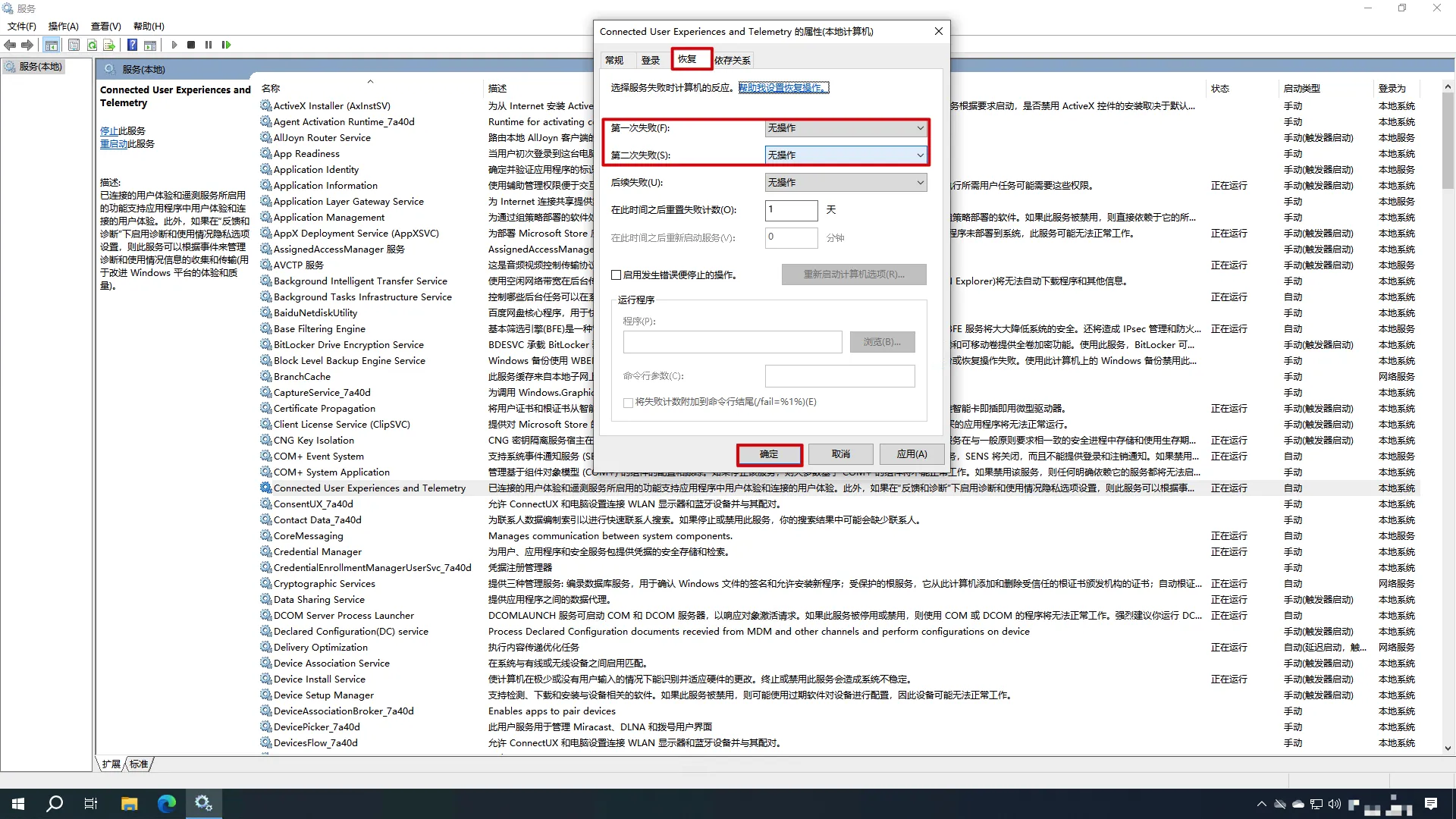Open Microsoft Edge from the taskbar
Image resolution: width=1456 pixels, height=819 pixels.
(x=166, y=803)
